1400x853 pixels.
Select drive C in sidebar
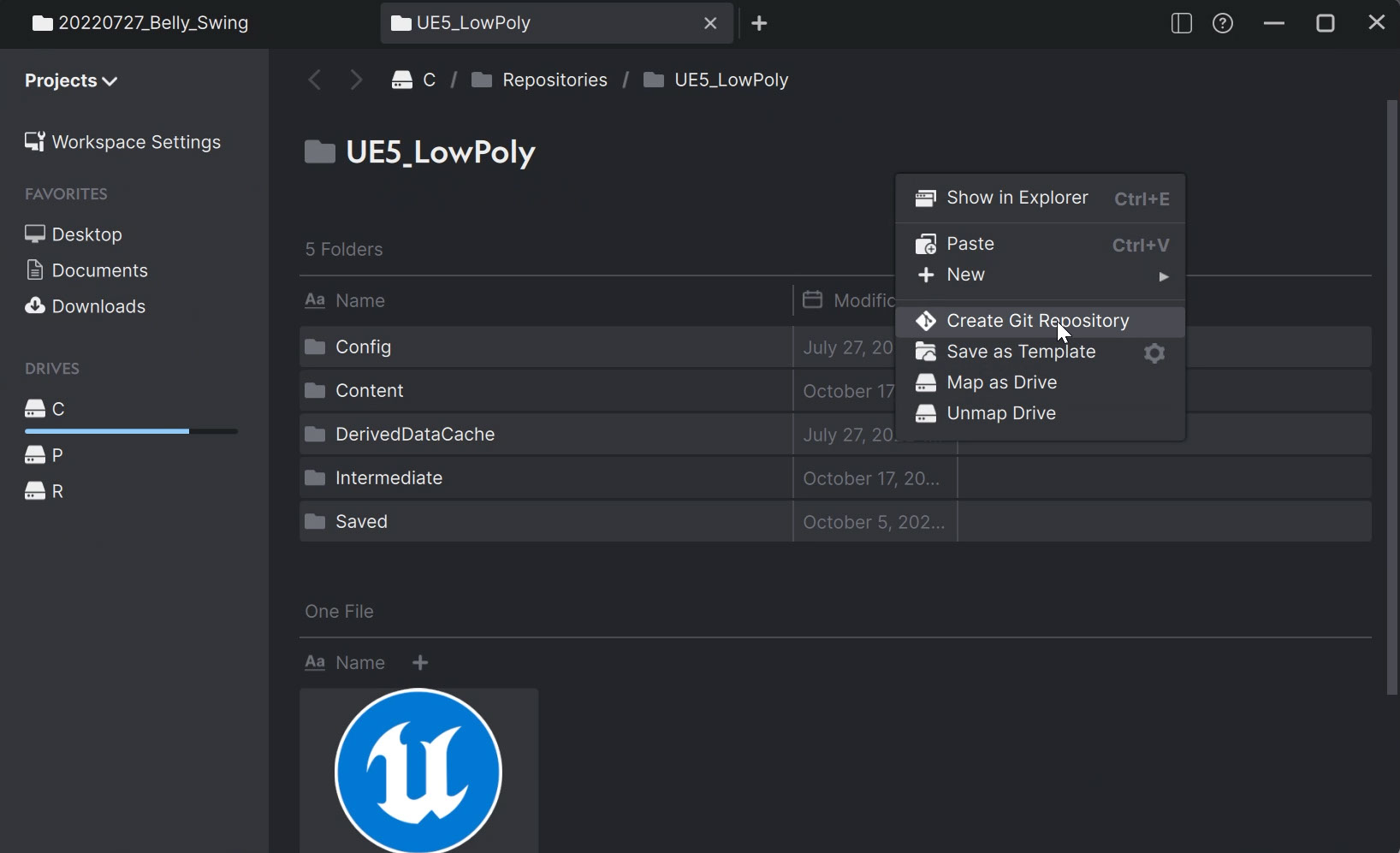pyautogui.click(x=45, y=409)
